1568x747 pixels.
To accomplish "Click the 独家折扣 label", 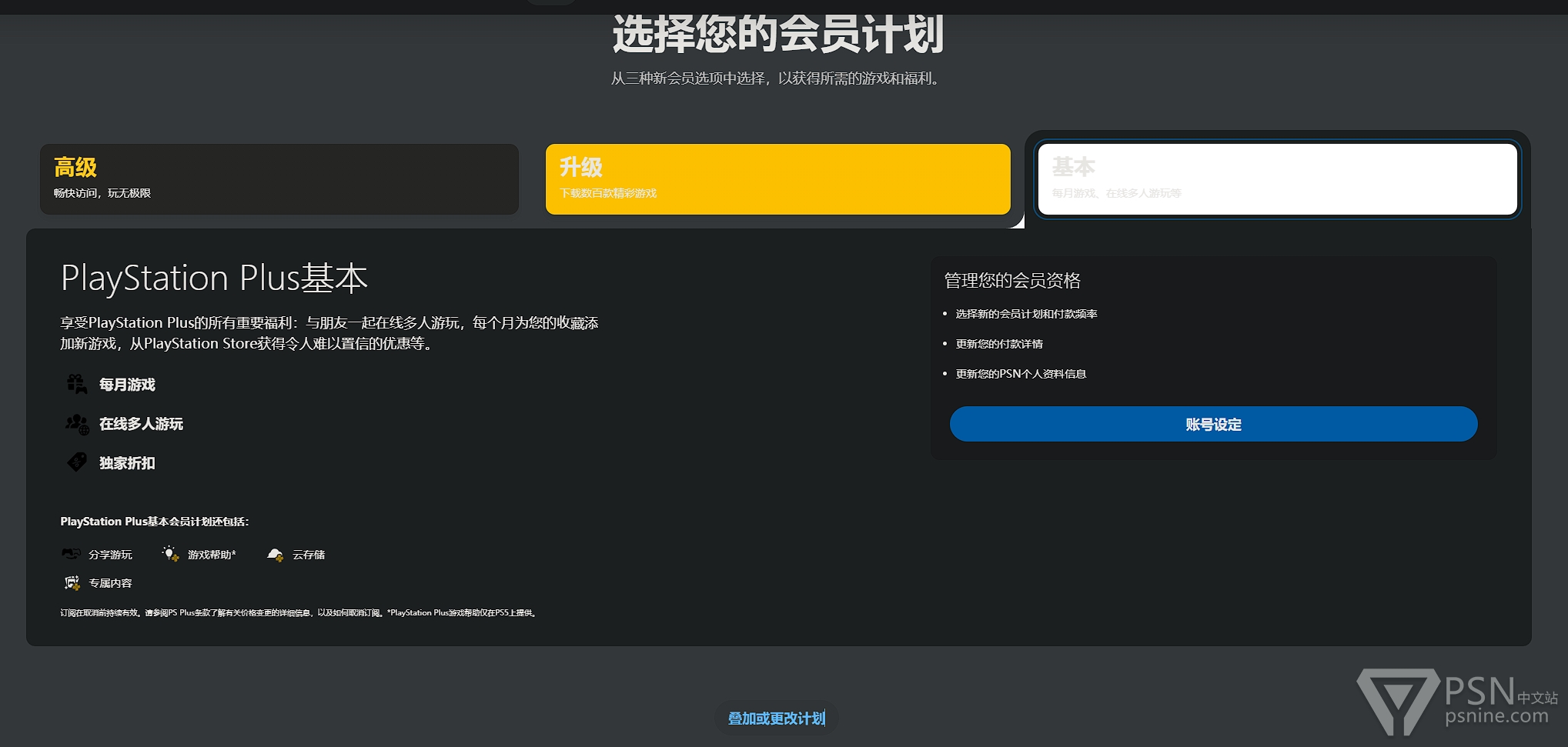I will pos(127,463).
